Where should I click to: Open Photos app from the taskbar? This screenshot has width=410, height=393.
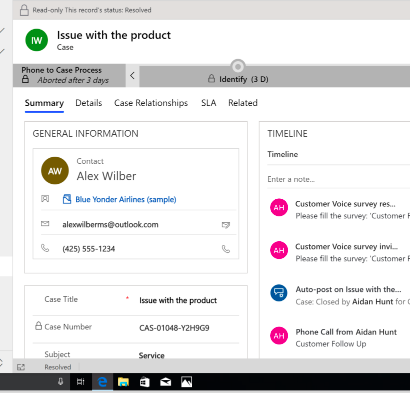186,382
